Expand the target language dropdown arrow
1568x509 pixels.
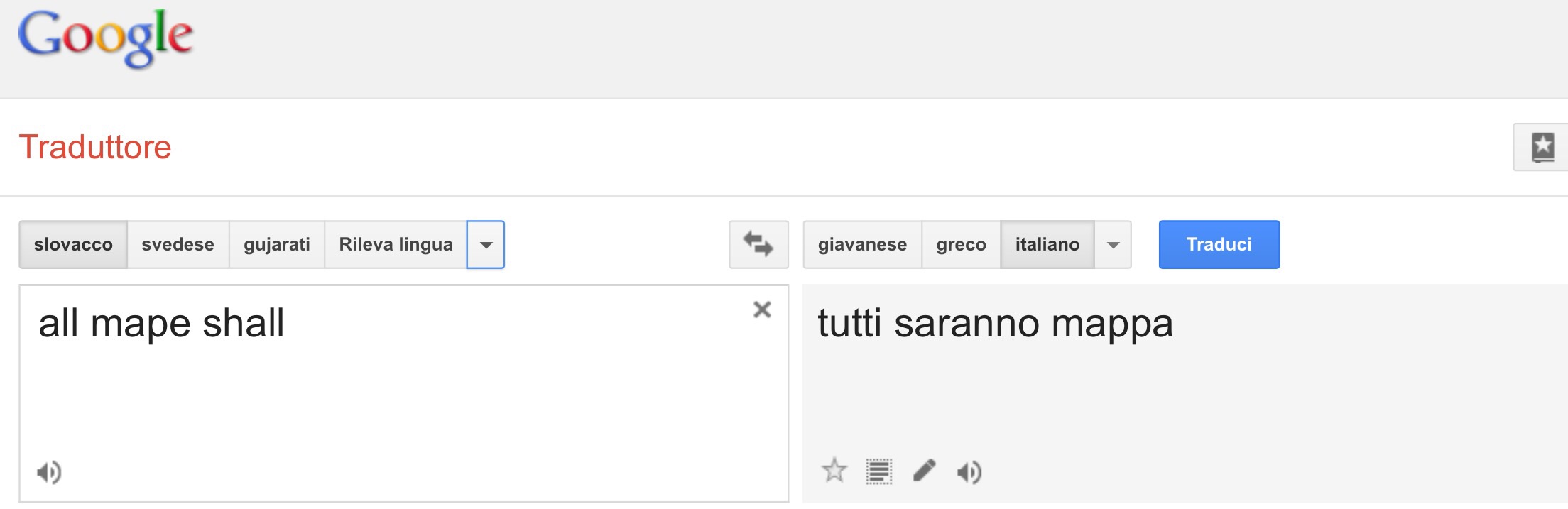(x=1113, y=245)
